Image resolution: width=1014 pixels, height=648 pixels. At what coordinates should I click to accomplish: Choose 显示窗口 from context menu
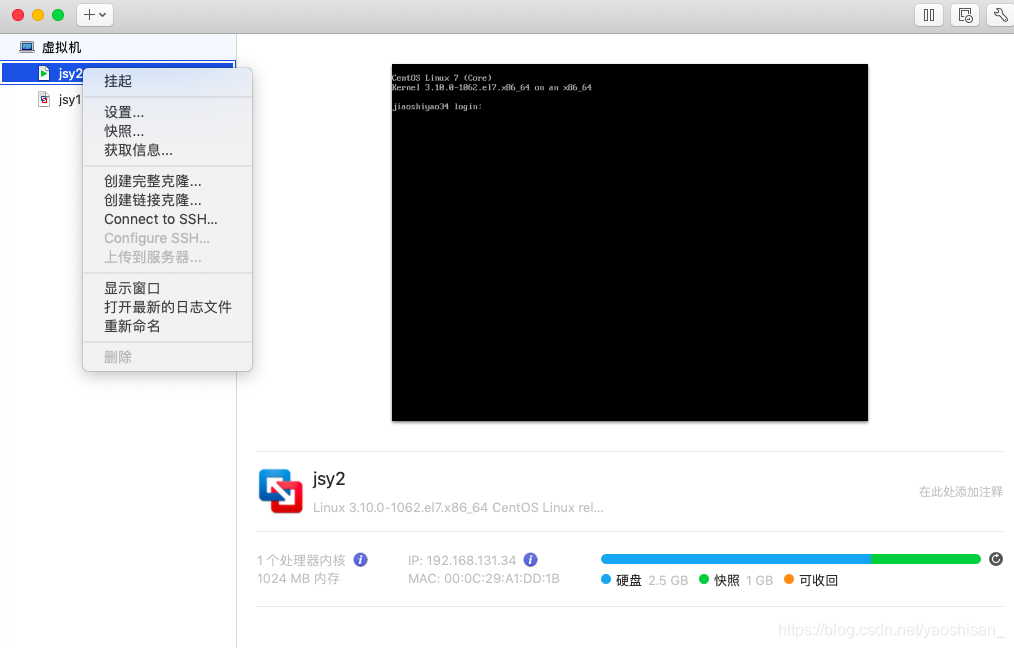point(167,288)
